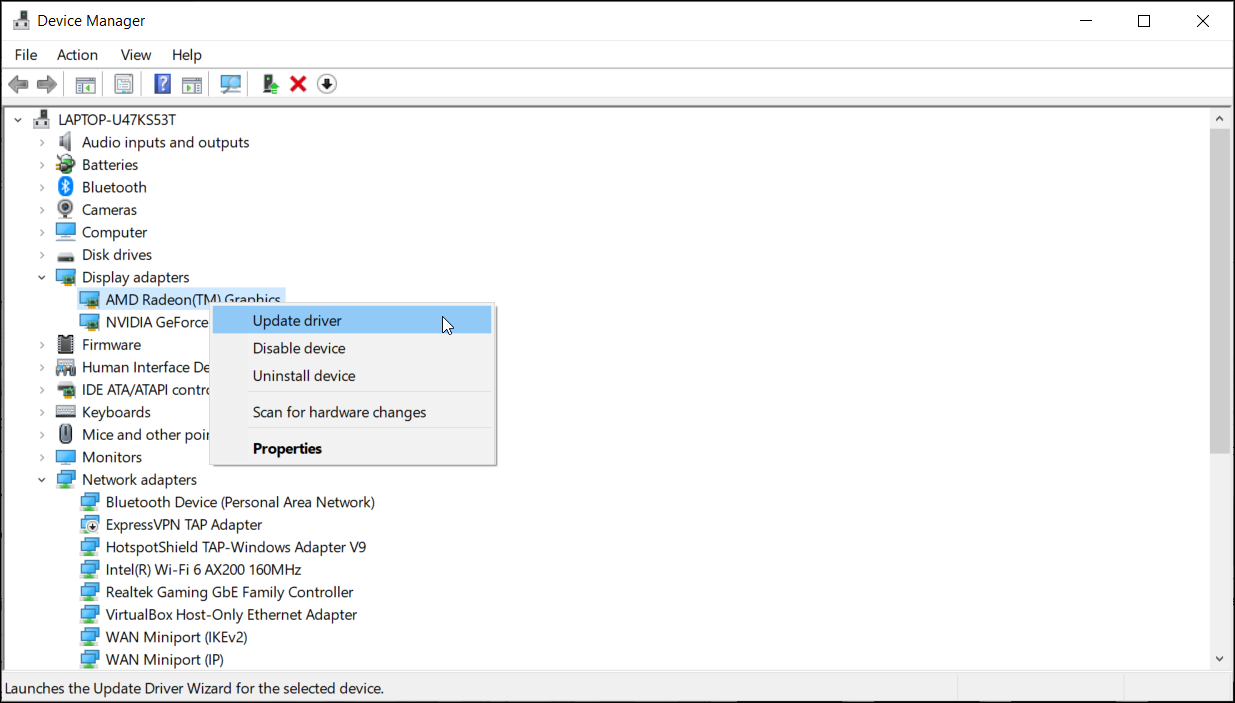Viewport: 1235px width, 703px height.
Task: Click the Help toolbar icon
Action: tap(162, 83)
